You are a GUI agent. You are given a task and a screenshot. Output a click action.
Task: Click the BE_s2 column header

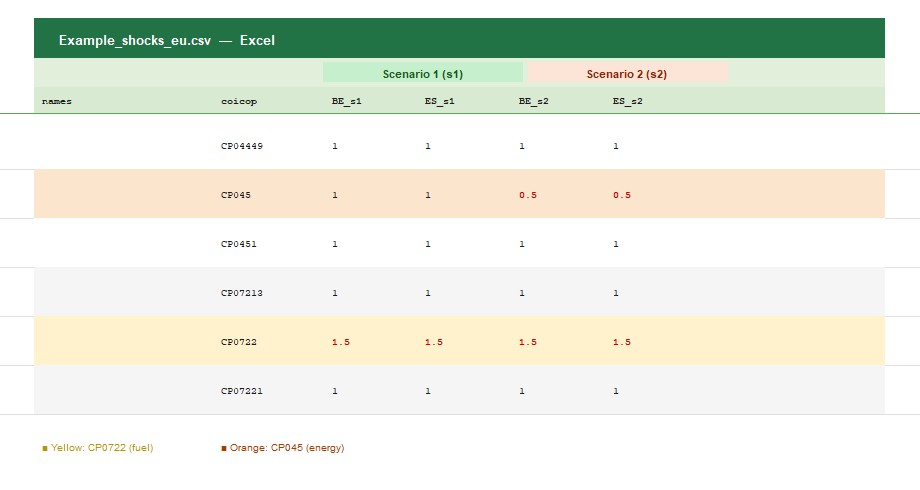coord(533,101)
